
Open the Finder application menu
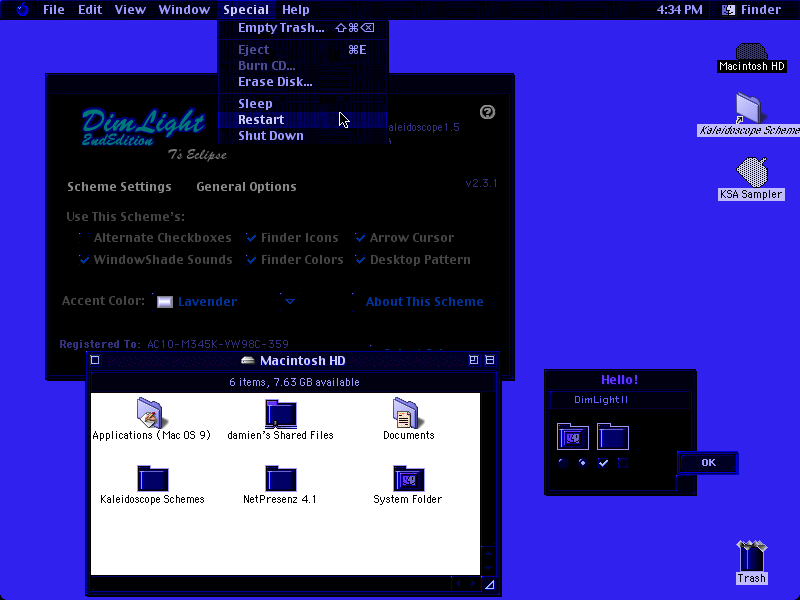click(752, 9)
